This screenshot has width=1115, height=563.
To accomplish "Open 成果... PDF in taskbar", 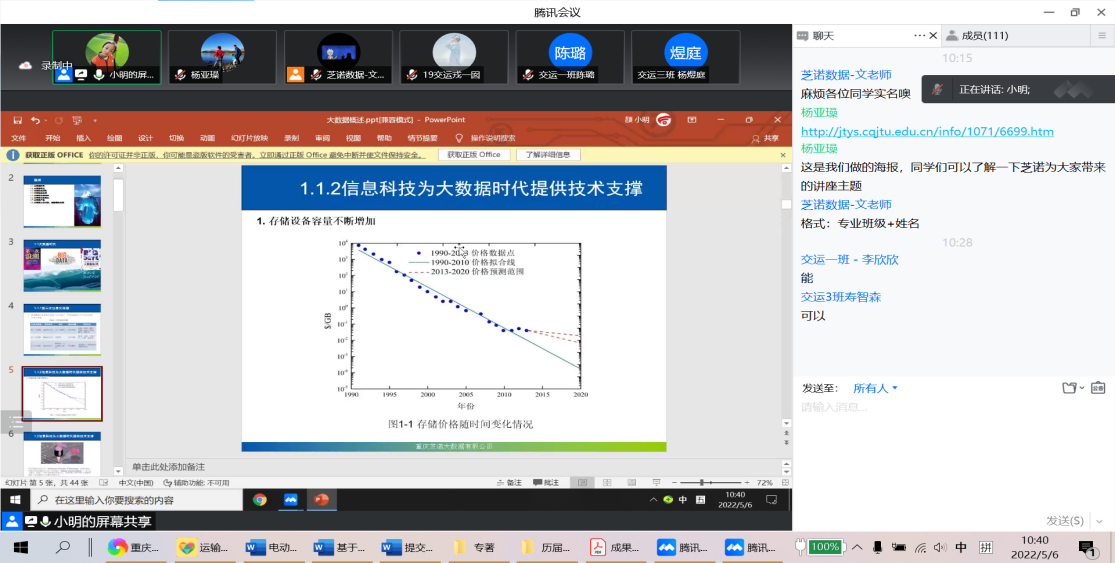I will [x=615, y=547].
